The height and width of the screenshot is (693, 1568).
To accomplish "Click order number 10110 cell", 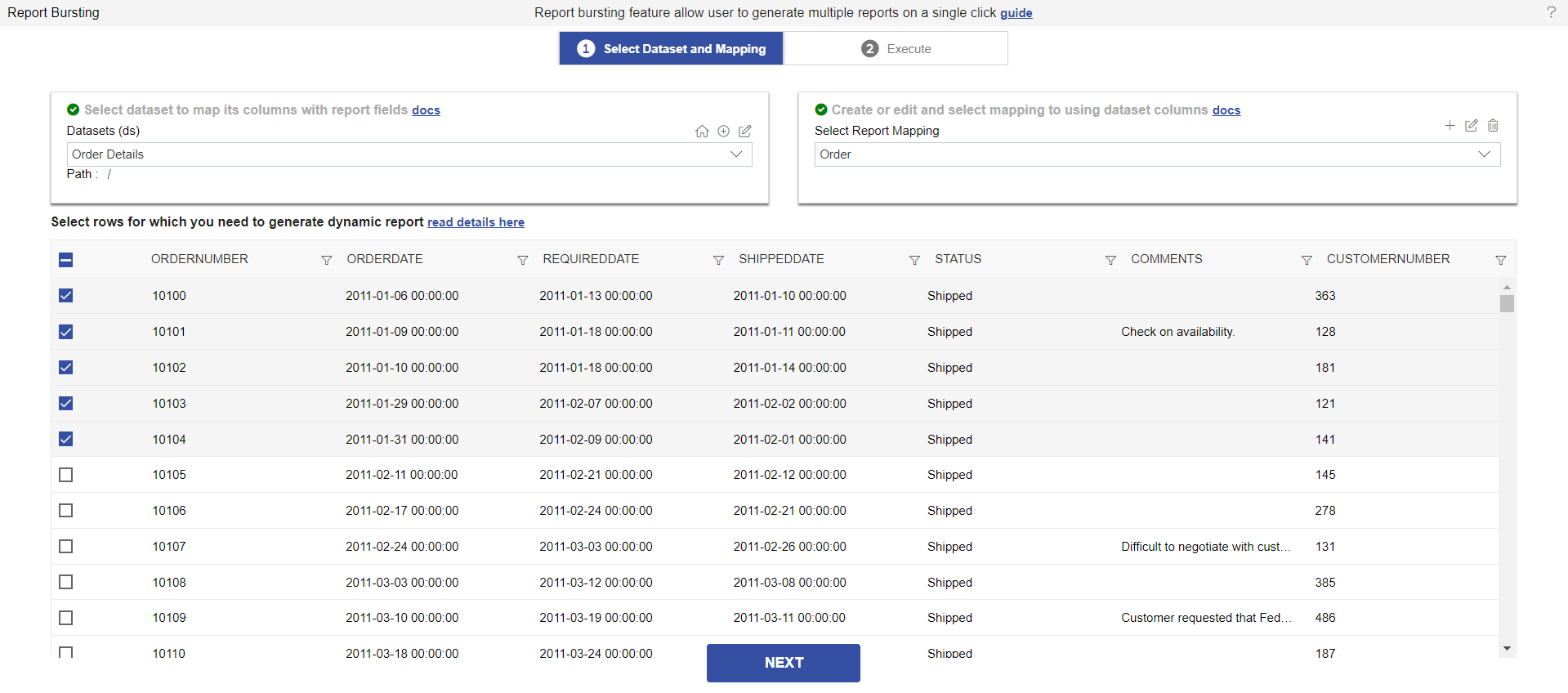I will click(169, 653).
